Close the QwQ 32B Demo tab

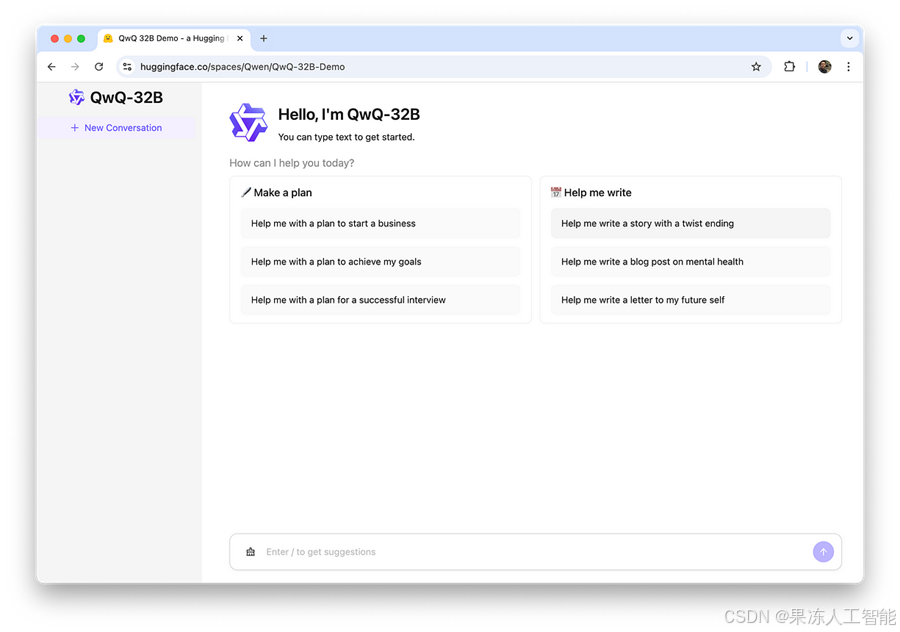[x=240, y=38]
